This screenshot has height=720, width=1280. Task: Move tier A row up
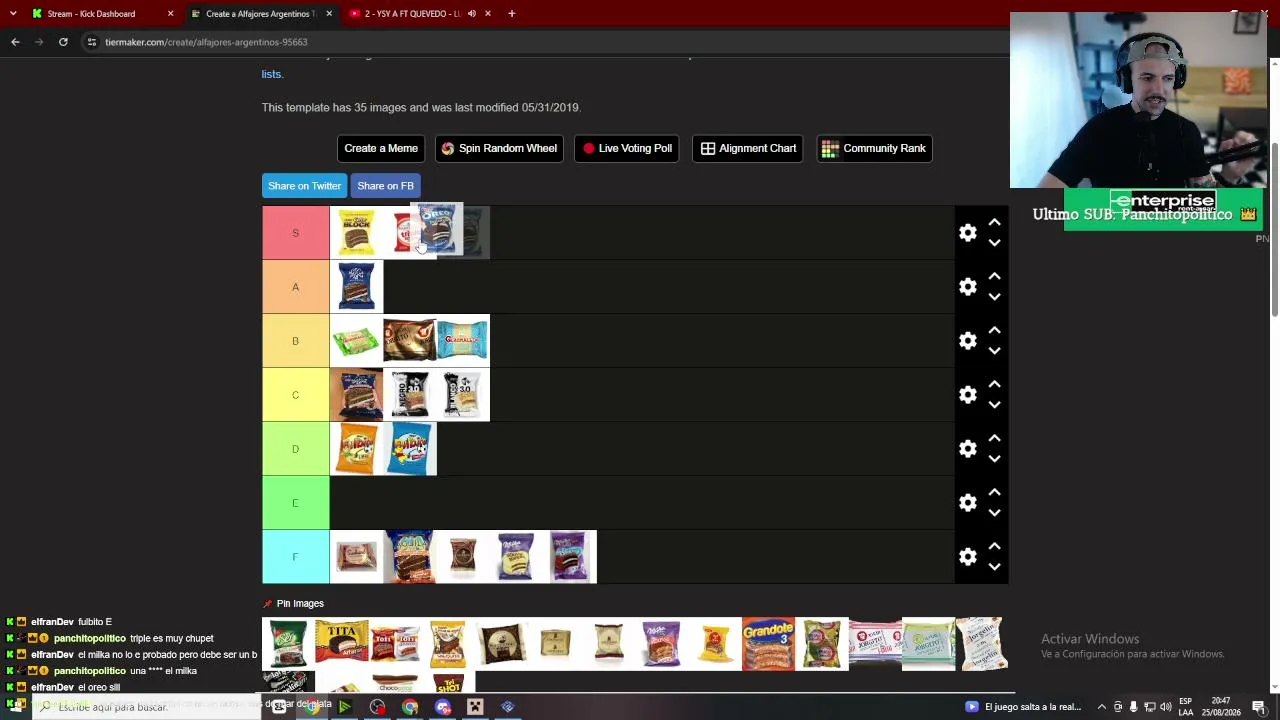[994, 276]
